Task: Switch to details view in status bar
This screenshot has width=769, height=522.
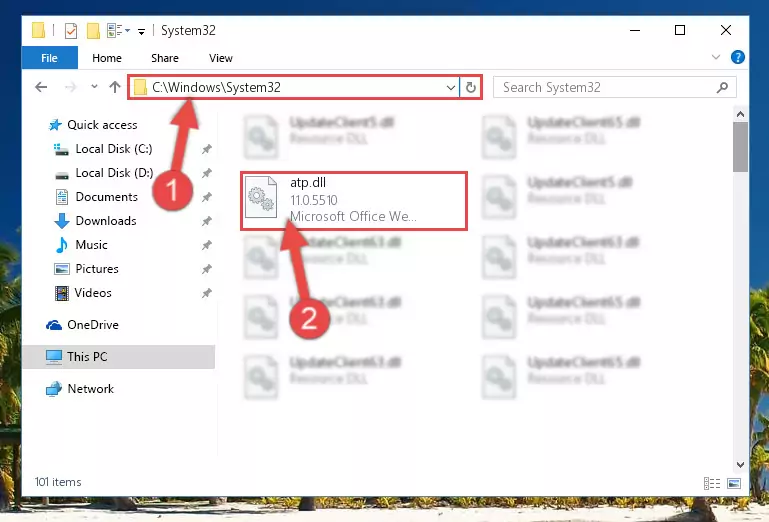Action: click(712, 484)
